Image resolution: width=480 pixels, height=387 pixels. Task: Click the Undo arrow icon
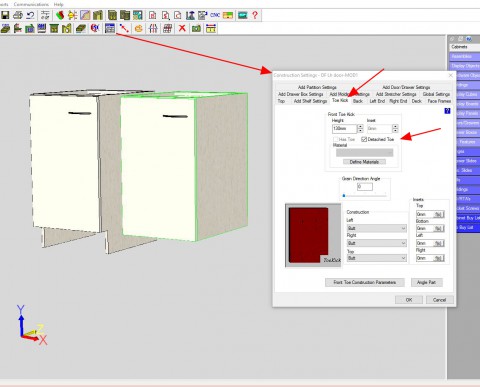(30, 15)
